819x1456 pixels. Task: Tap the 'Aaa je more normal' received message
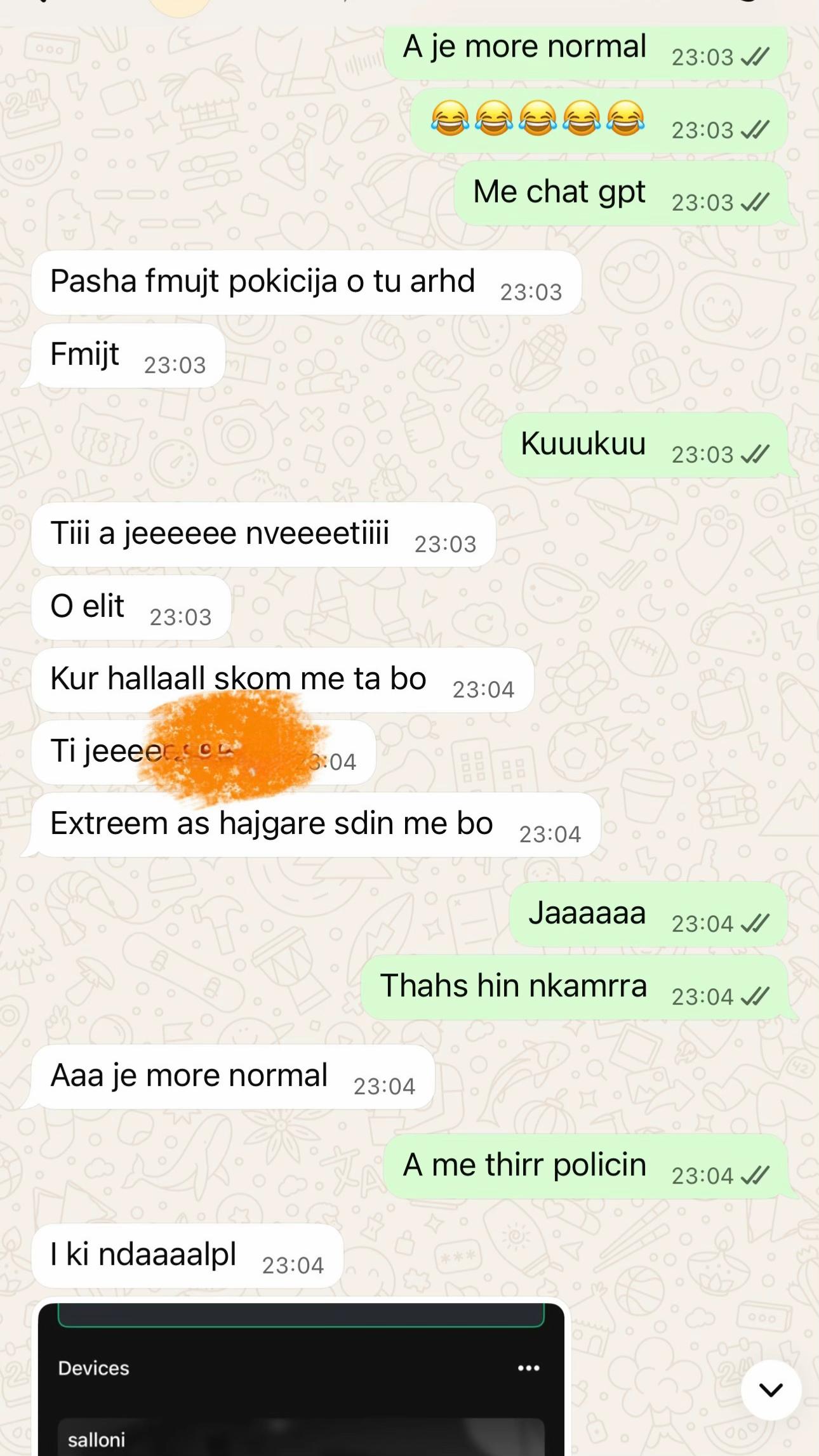tap(232, 1077)
